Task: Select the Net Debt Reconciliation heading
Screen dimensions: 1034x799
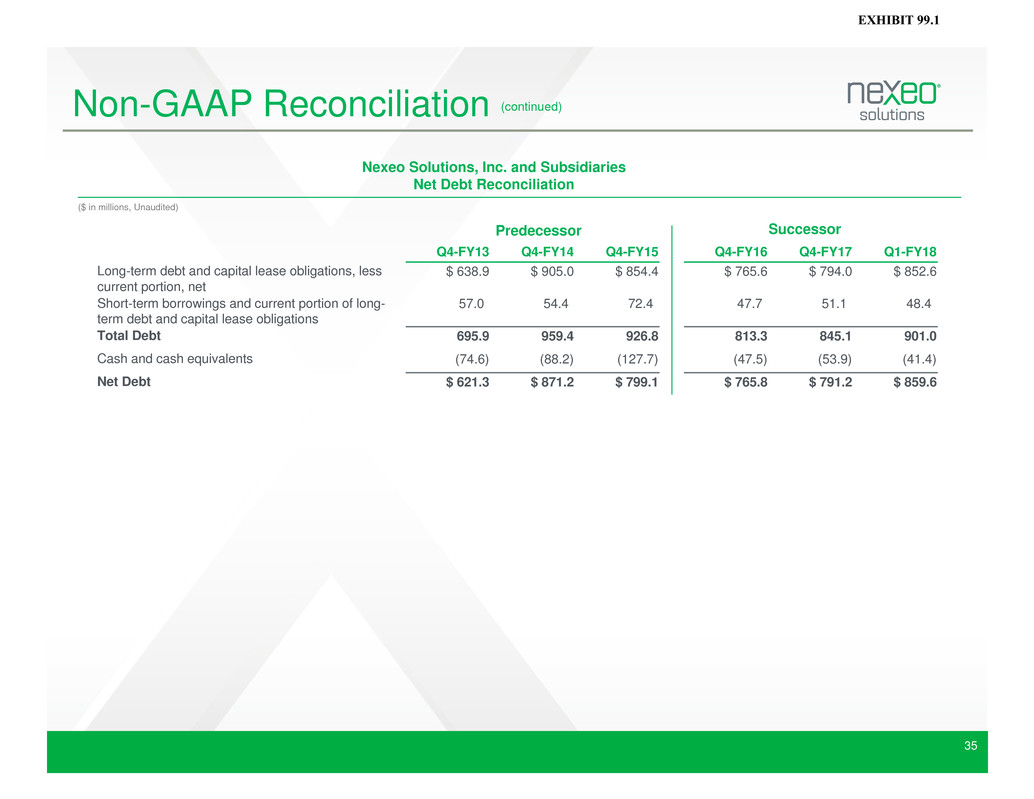Action: point(493,185)
